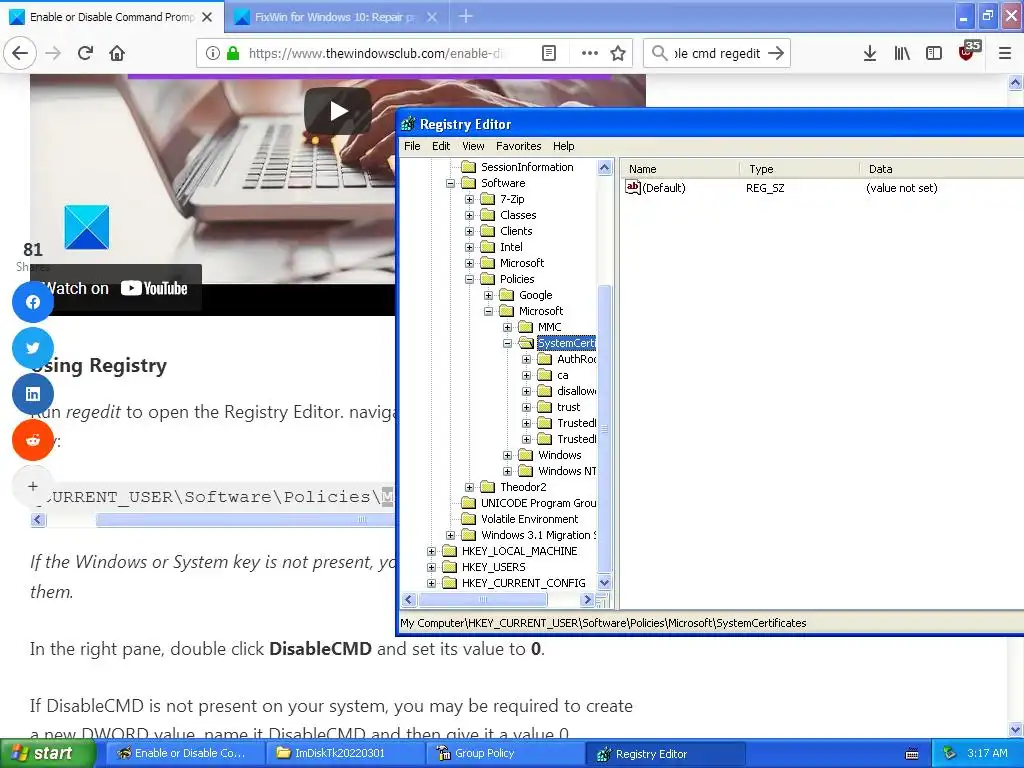The height and width of the screenshot is (768, 1024).
Task: Open a new browser tab with plus
Action: coord(466,16)
